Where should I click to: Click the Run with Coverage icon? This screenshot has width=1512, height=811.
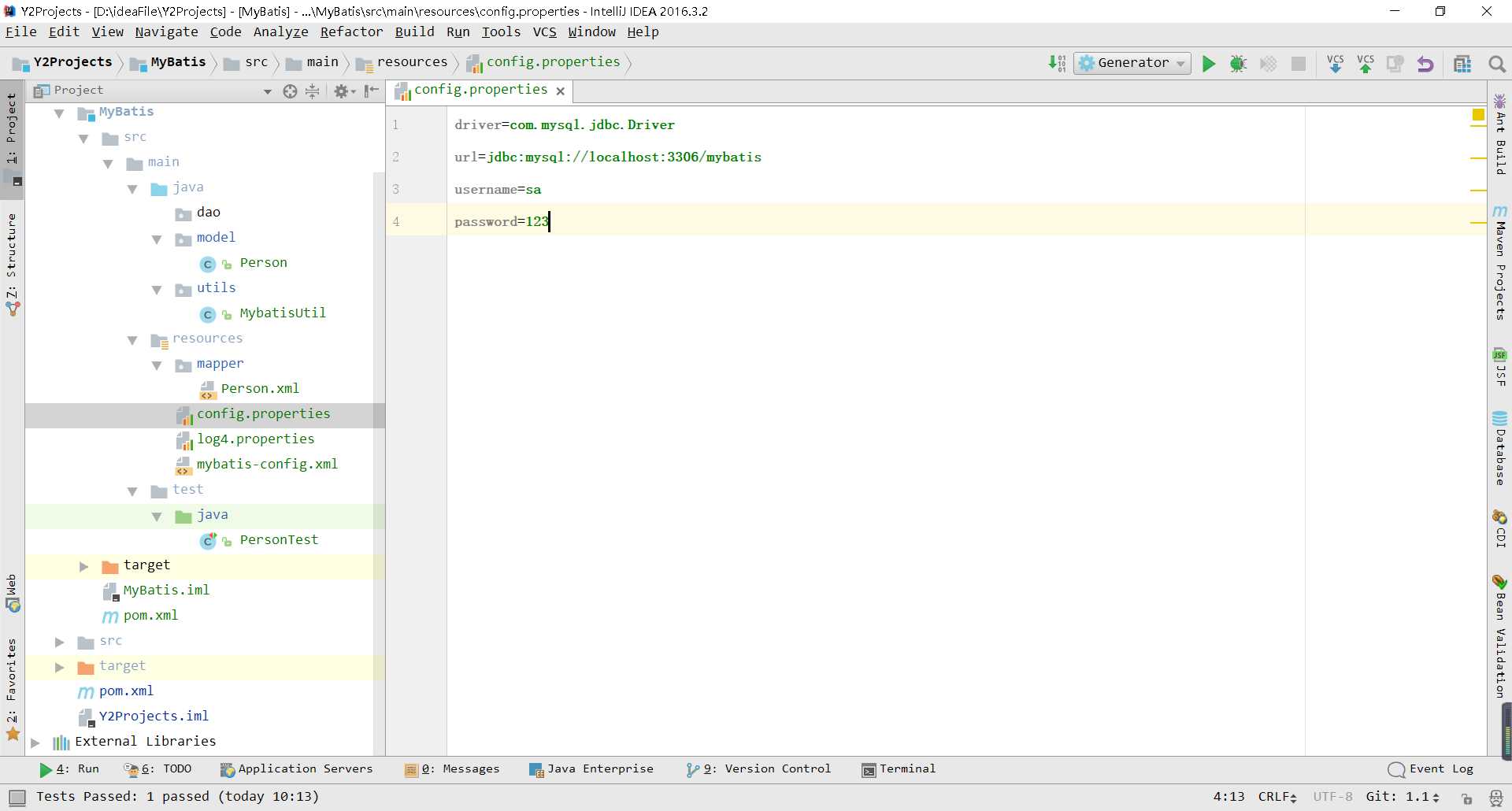click(1268, 64)
